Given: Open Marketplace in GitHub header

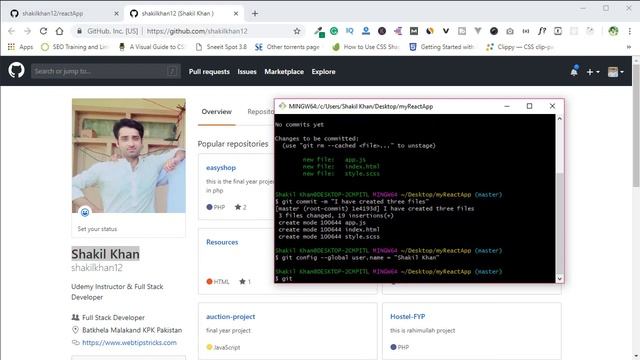Looking at the screenshot, I should point(284,71).
